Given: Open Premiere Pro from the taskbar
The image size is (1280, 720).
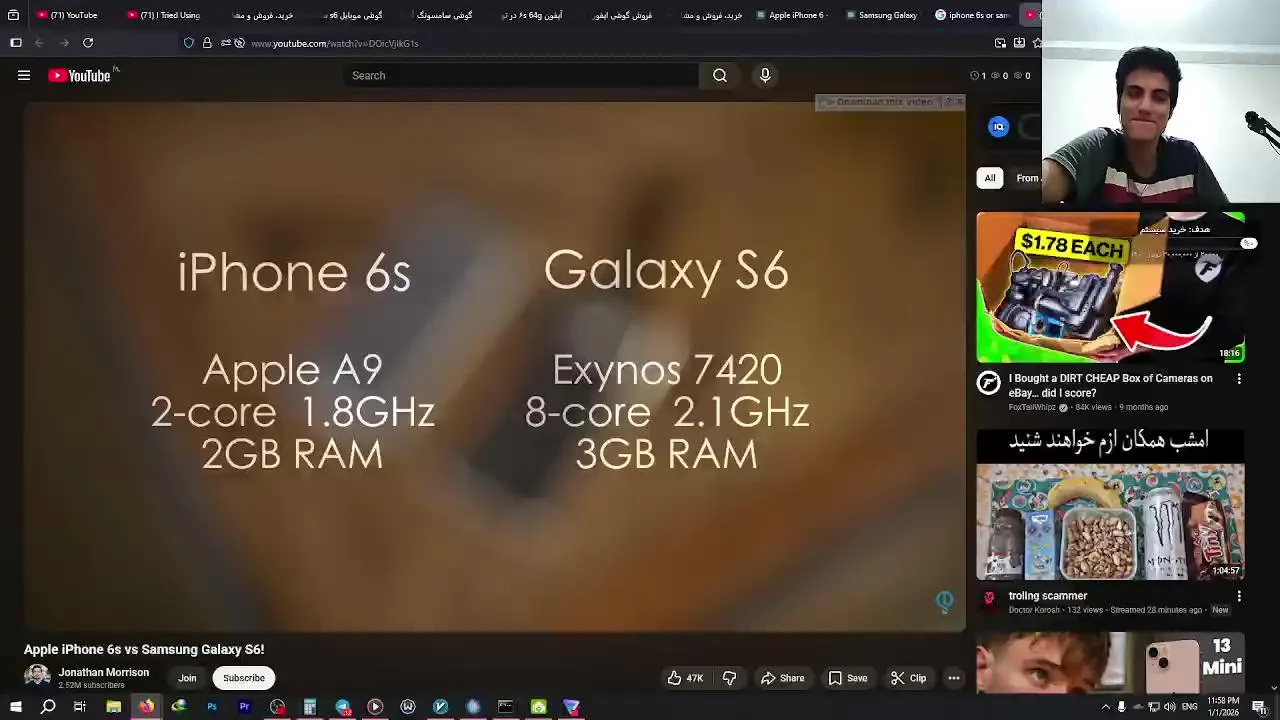Looking at the screenshot, I should (245, 707).
